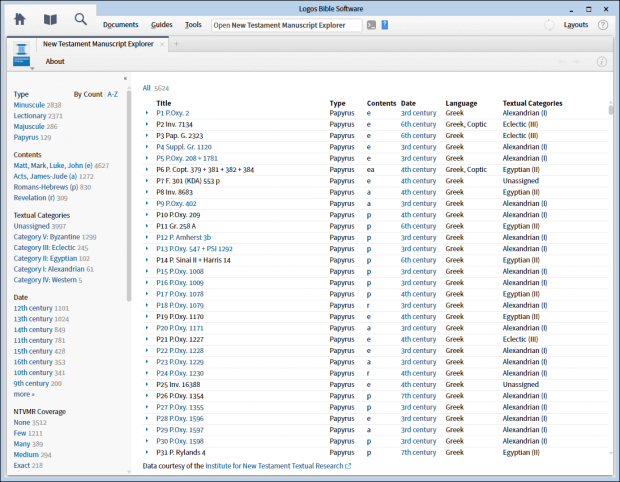Click the panel info icon
This screenshot has width=620, height=482.
(601, 62)
